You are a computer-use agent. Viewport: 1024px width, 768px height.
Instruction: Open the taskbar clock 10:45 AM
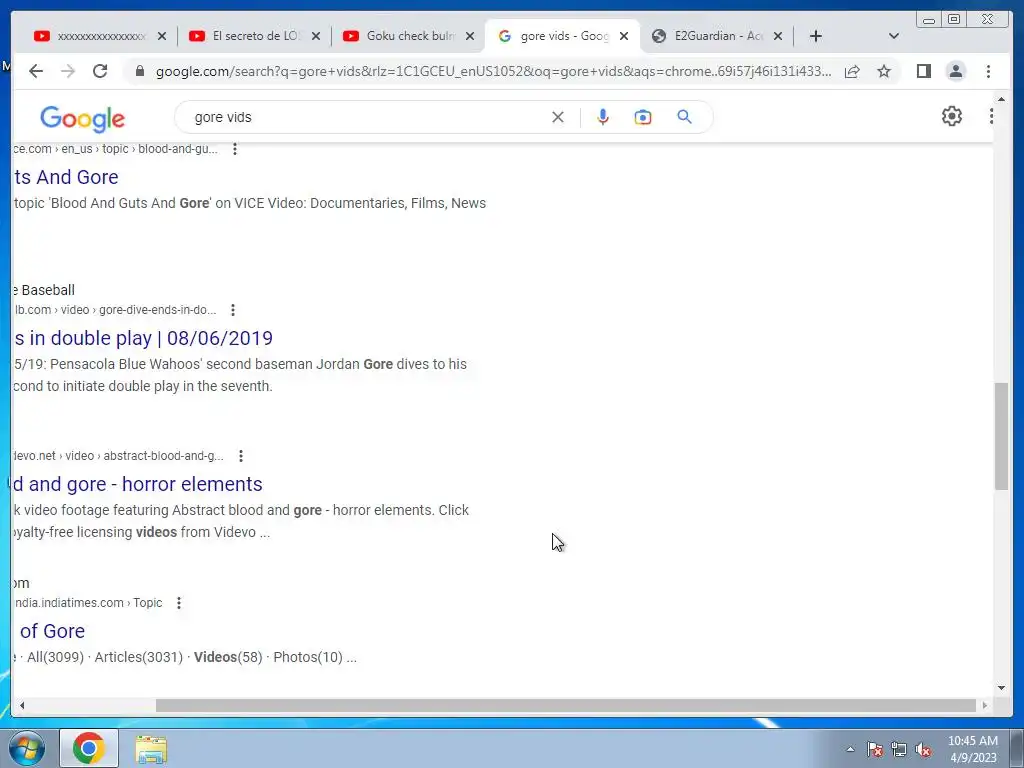tap(972, 749)
